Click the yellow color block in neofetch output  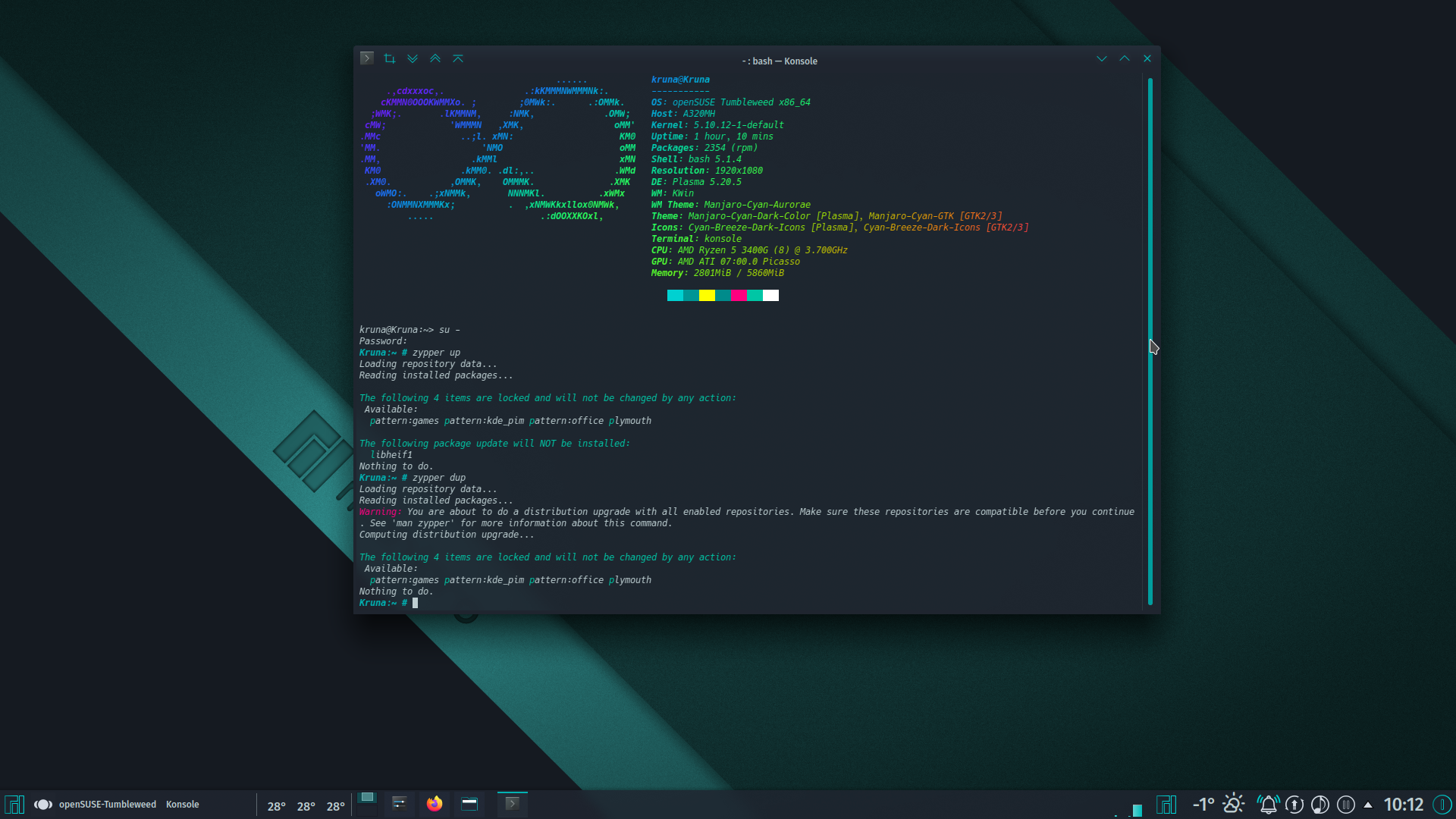pos(707,296)
